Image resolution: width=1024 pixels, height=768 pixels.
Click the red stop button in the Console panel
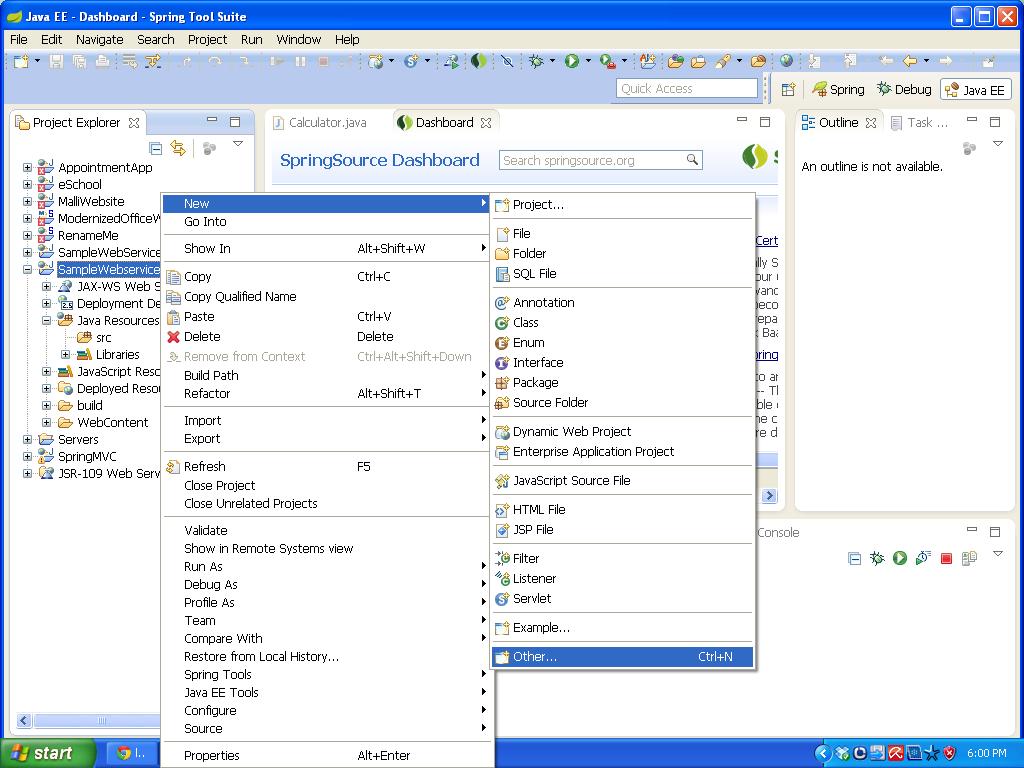[946, 558]
